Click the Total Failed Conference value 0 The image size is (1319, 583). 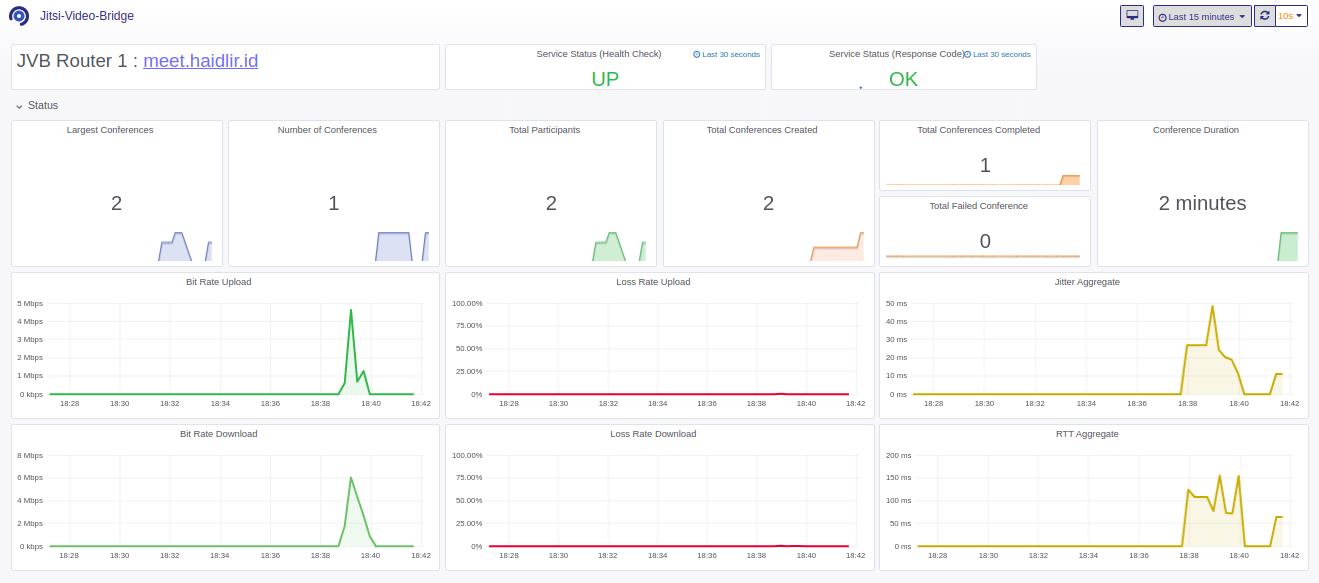pyautogui.click(x=985, y=241)
